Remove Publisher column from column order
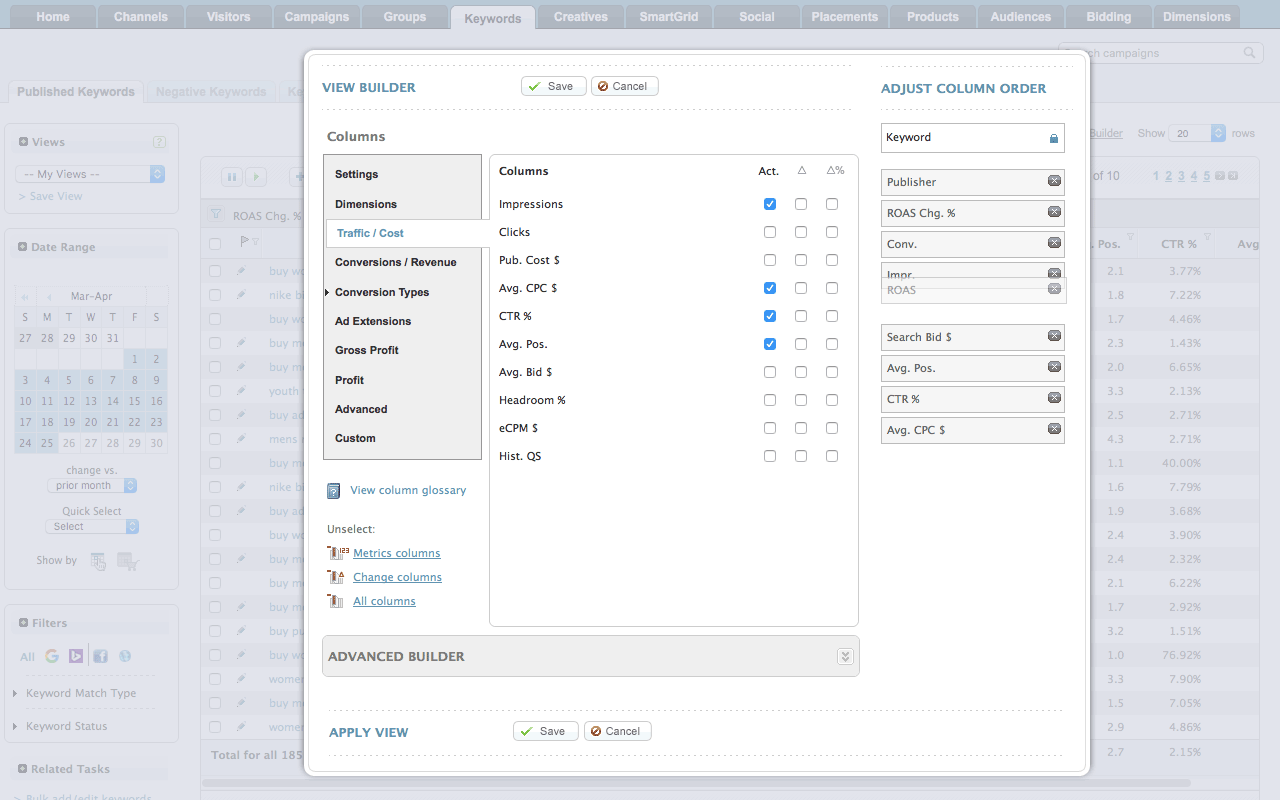Image resolution: width=1280 pixels, height=800 pixels. click(1054, 181)
